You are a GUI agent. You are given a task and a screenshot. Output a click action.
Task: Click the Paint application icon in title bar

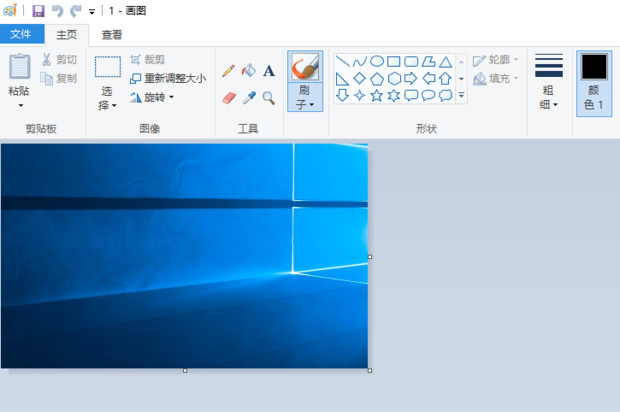pos(10,10)
